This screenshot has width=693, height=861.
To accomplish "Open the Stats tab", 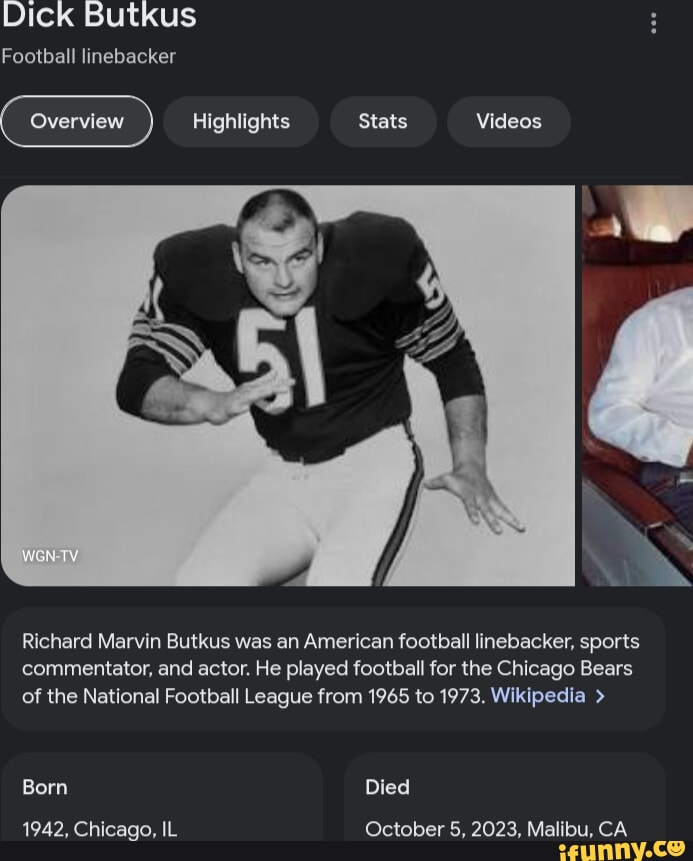I will click(383, 121).
